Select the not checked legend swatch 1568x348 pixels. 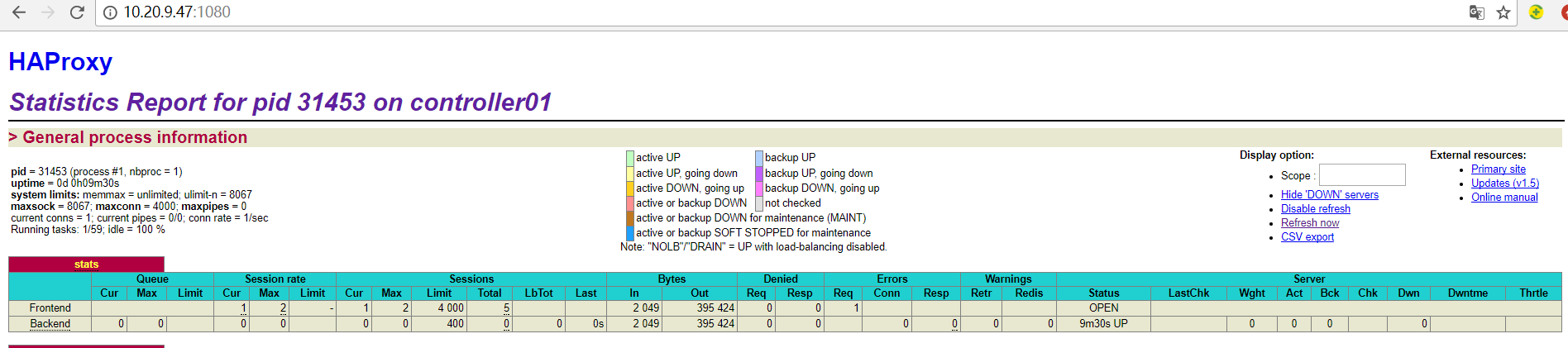759,203
